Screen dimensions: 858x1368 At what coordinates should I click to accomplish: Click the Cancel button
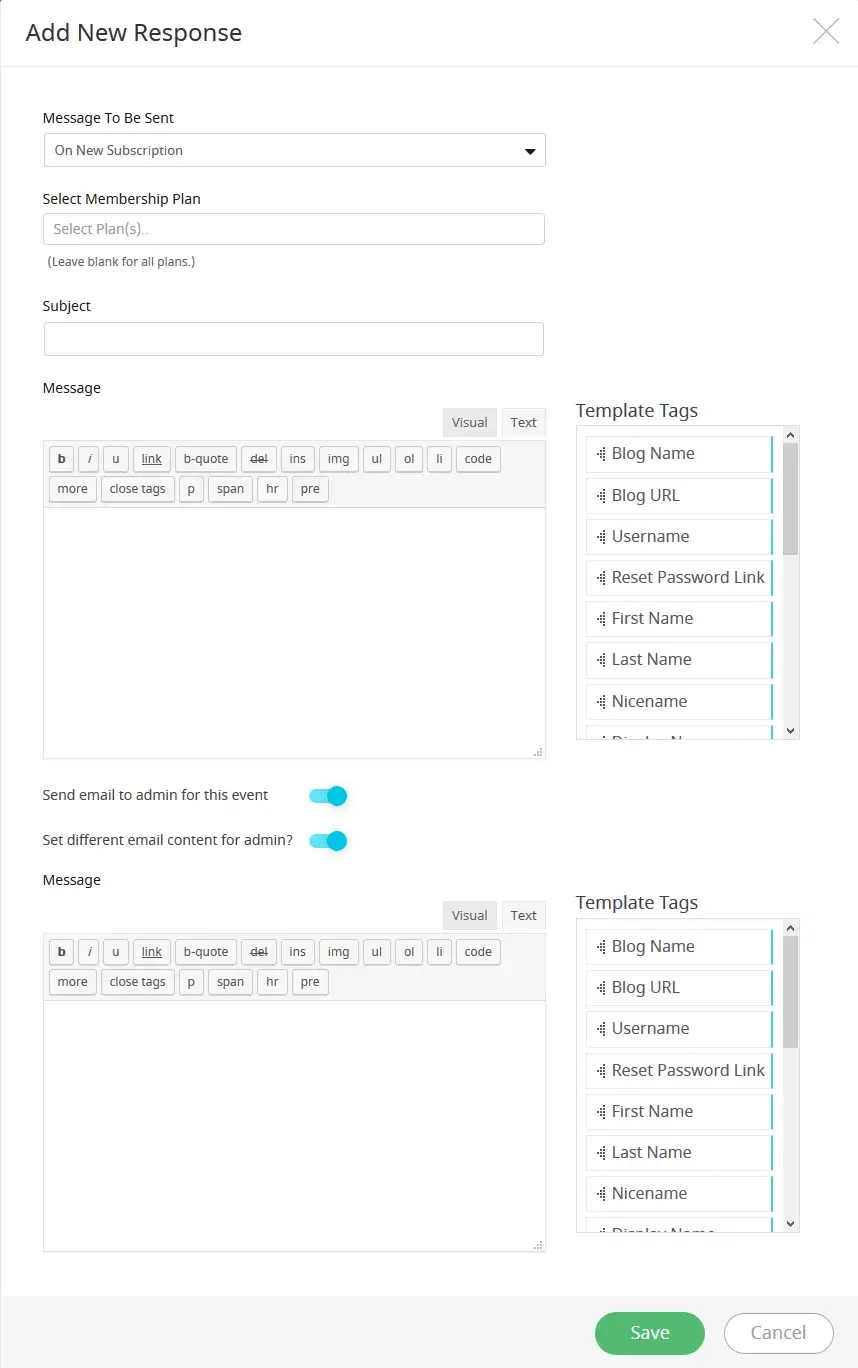coord(778,1333)
